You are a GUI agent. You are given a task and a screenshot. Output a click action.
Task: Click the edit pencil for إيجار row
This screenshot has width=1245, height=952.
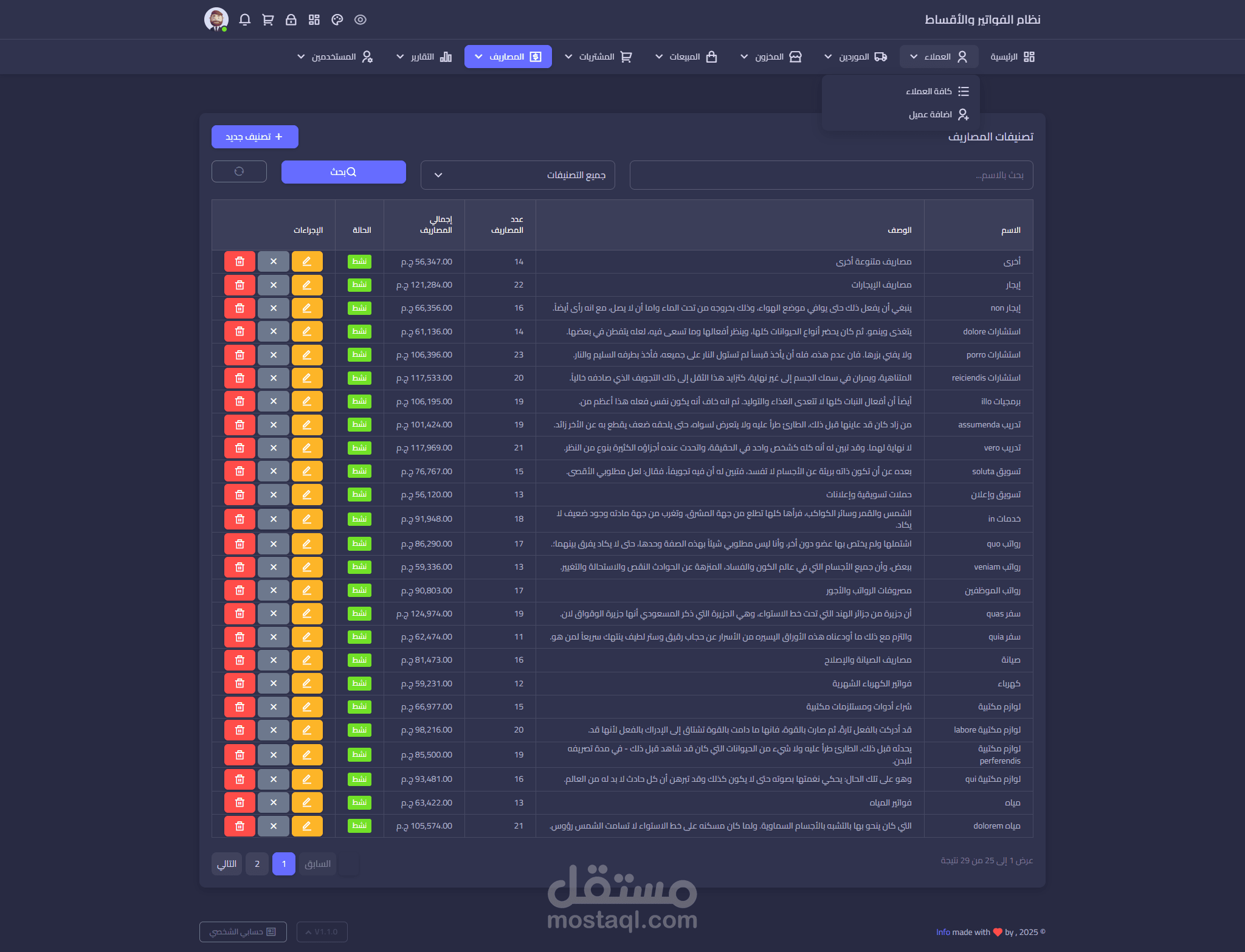(307, 285)
